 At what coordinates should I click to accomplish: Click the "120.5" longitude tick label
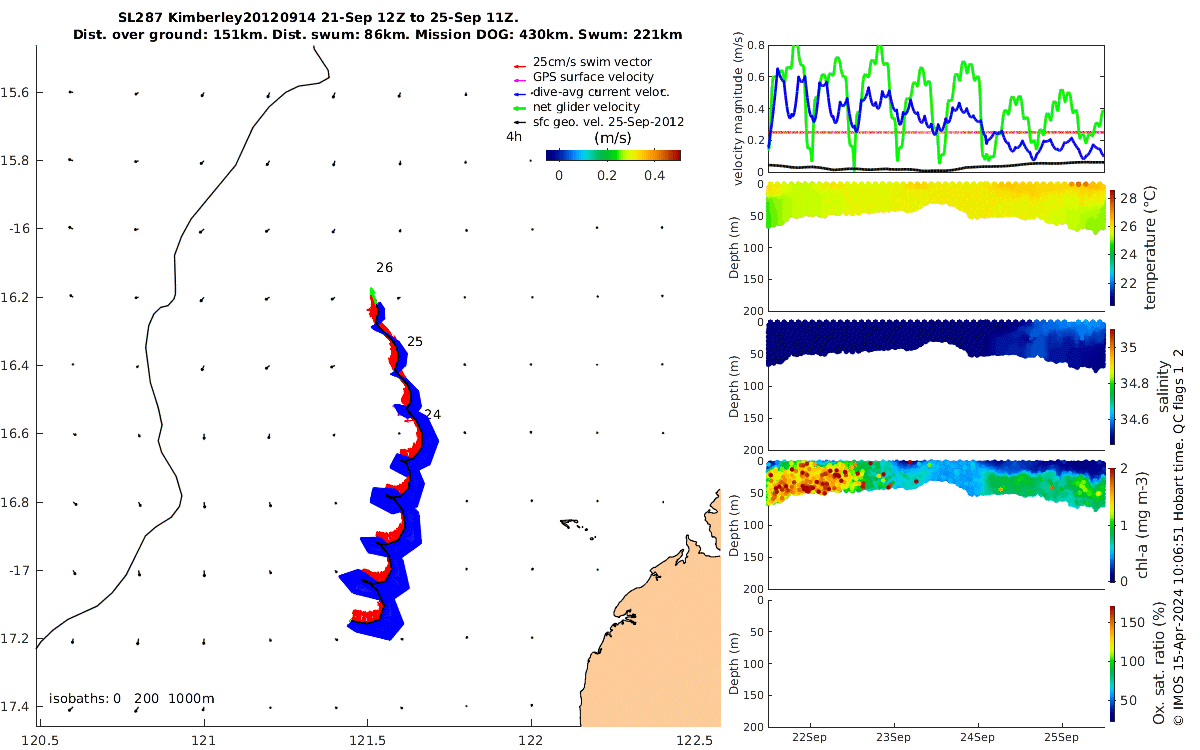pyautogui.click(x=39, y=740)
